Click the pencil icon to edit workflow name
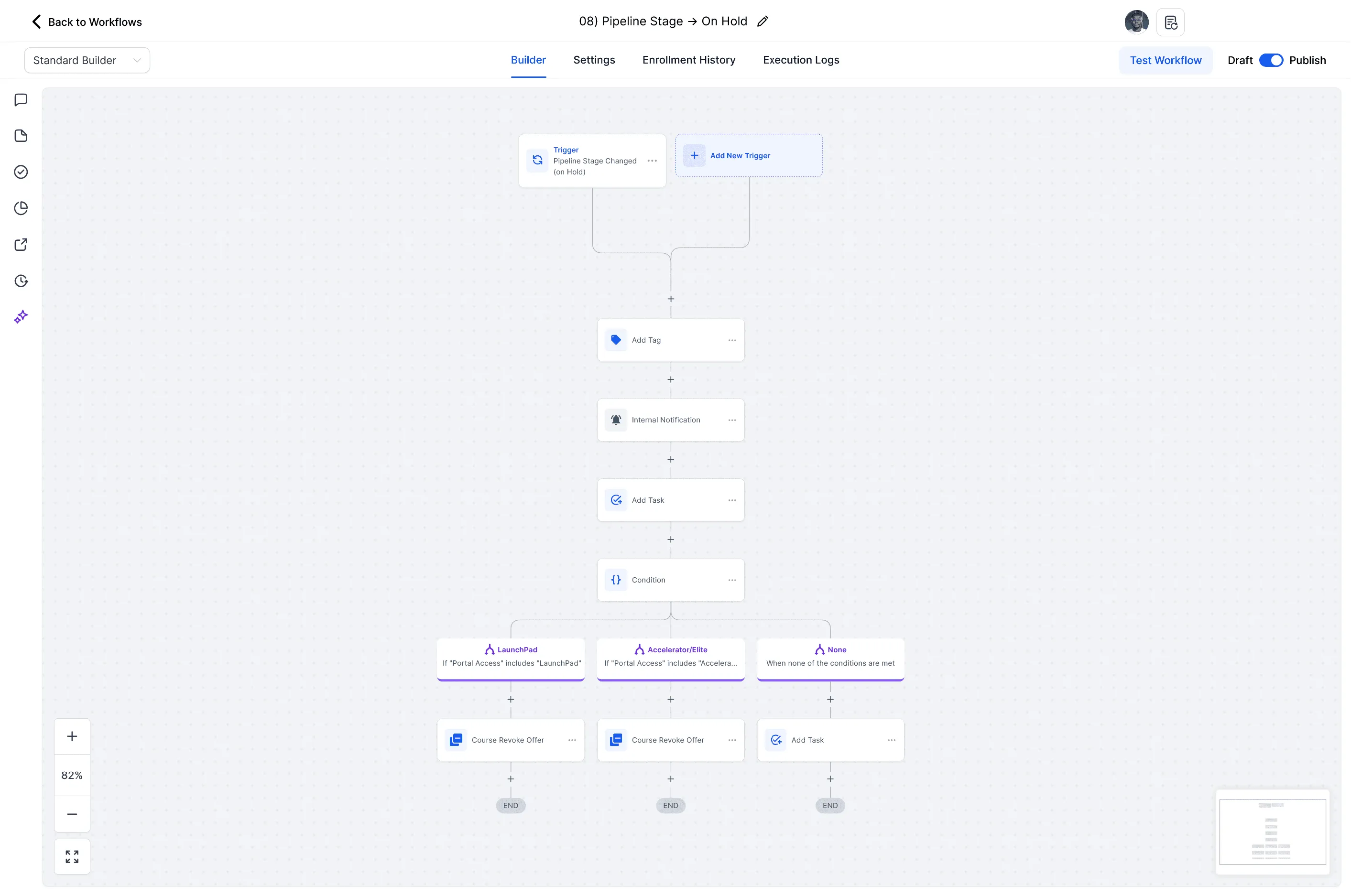 pyautogui.click(x=763, y=22)
